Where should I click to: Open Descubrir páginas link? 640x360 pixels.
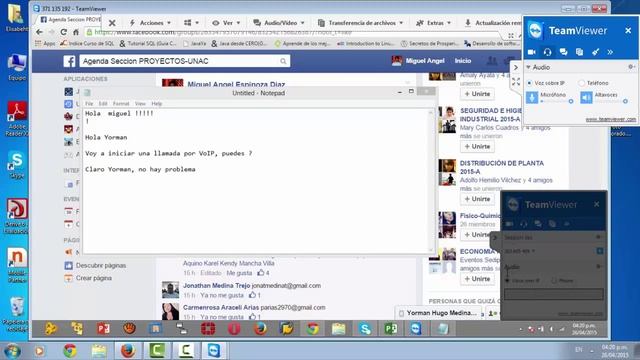pos(101,265)
